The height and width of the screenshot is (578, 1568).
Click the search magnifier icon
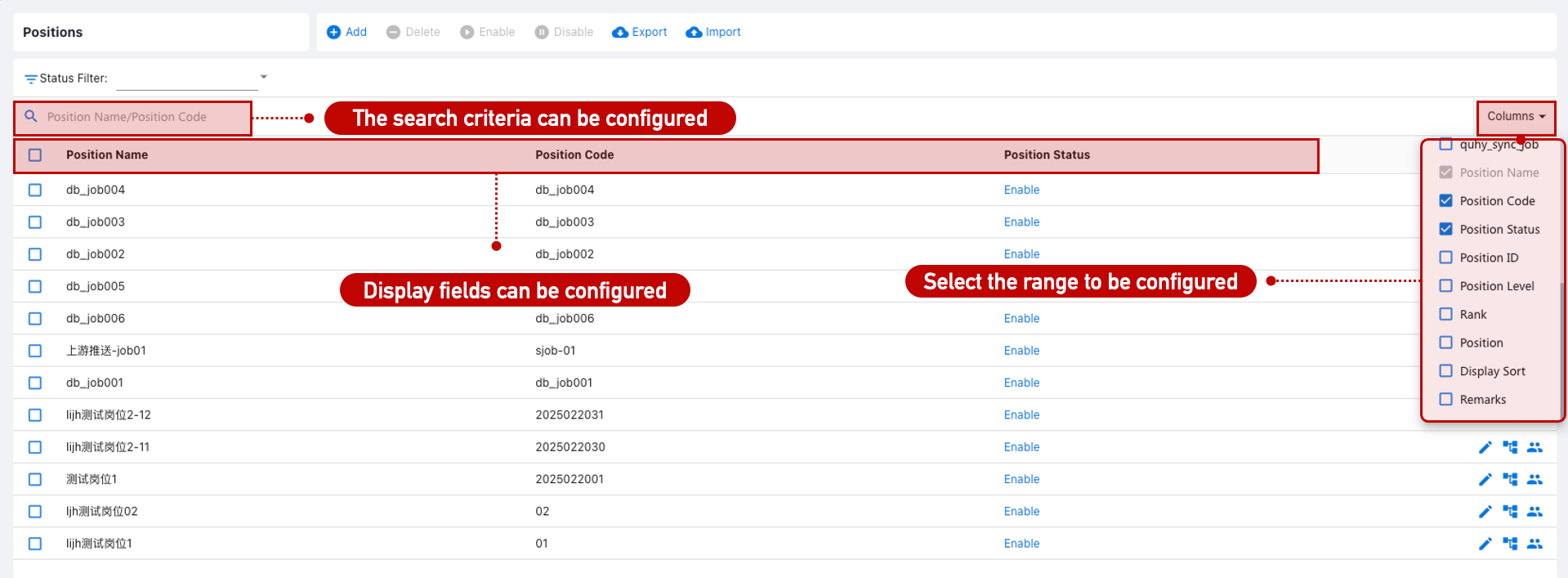click(x=31, y=117)
